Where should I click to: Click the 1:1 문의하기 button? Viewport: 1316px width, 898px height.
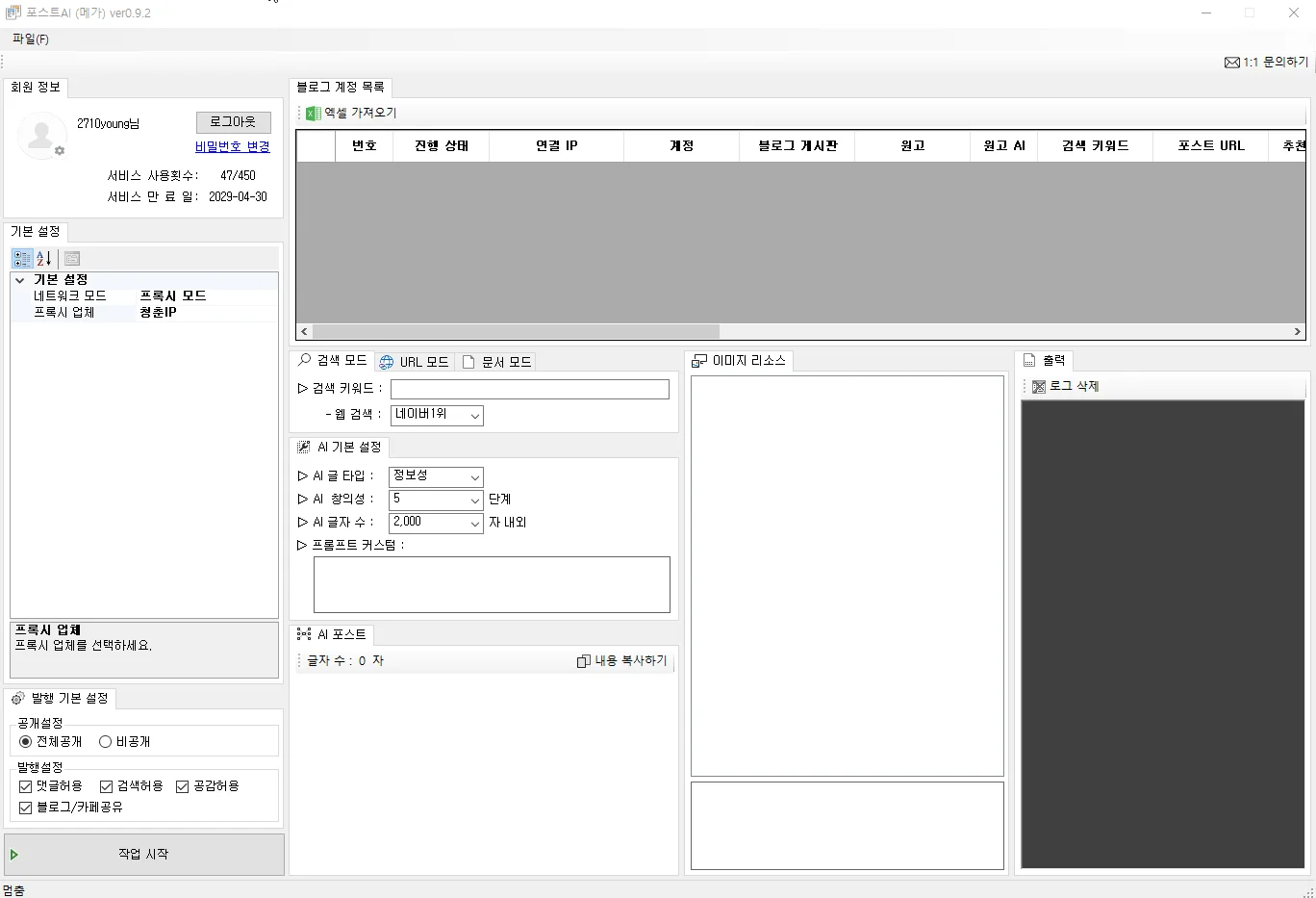tap(1266, 63)
